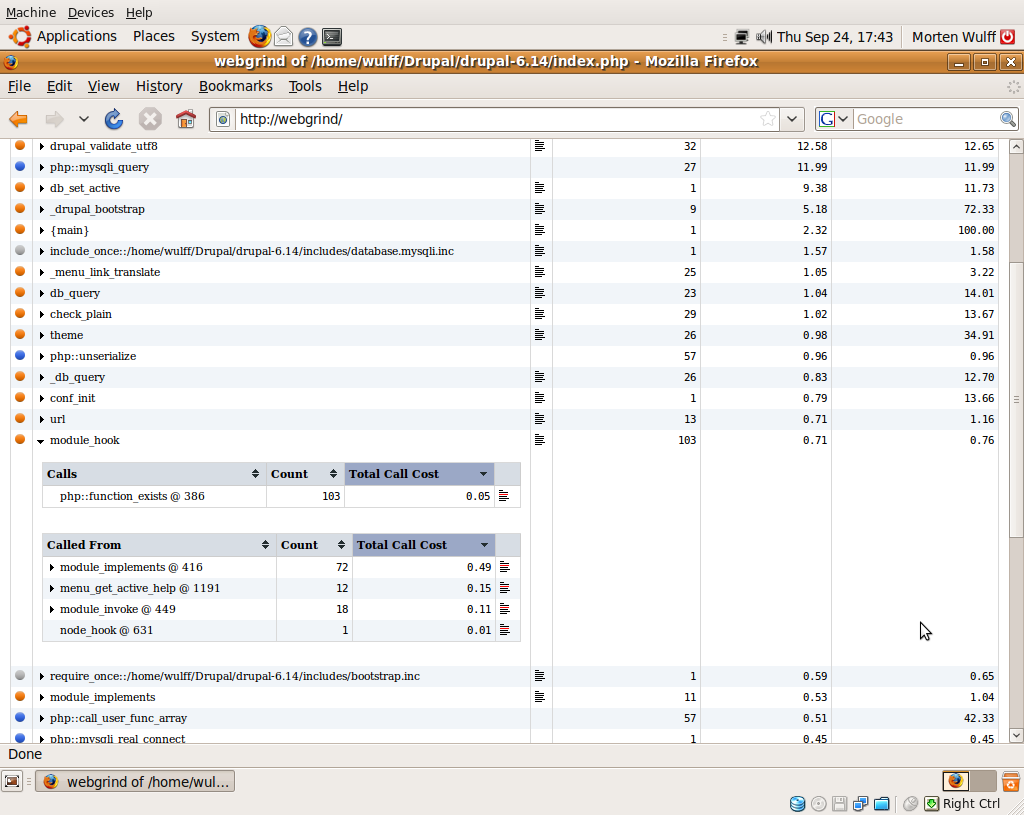Open source line icon for node_hook @ 631
Screen dimensions: 1024x815
point(504,630)
